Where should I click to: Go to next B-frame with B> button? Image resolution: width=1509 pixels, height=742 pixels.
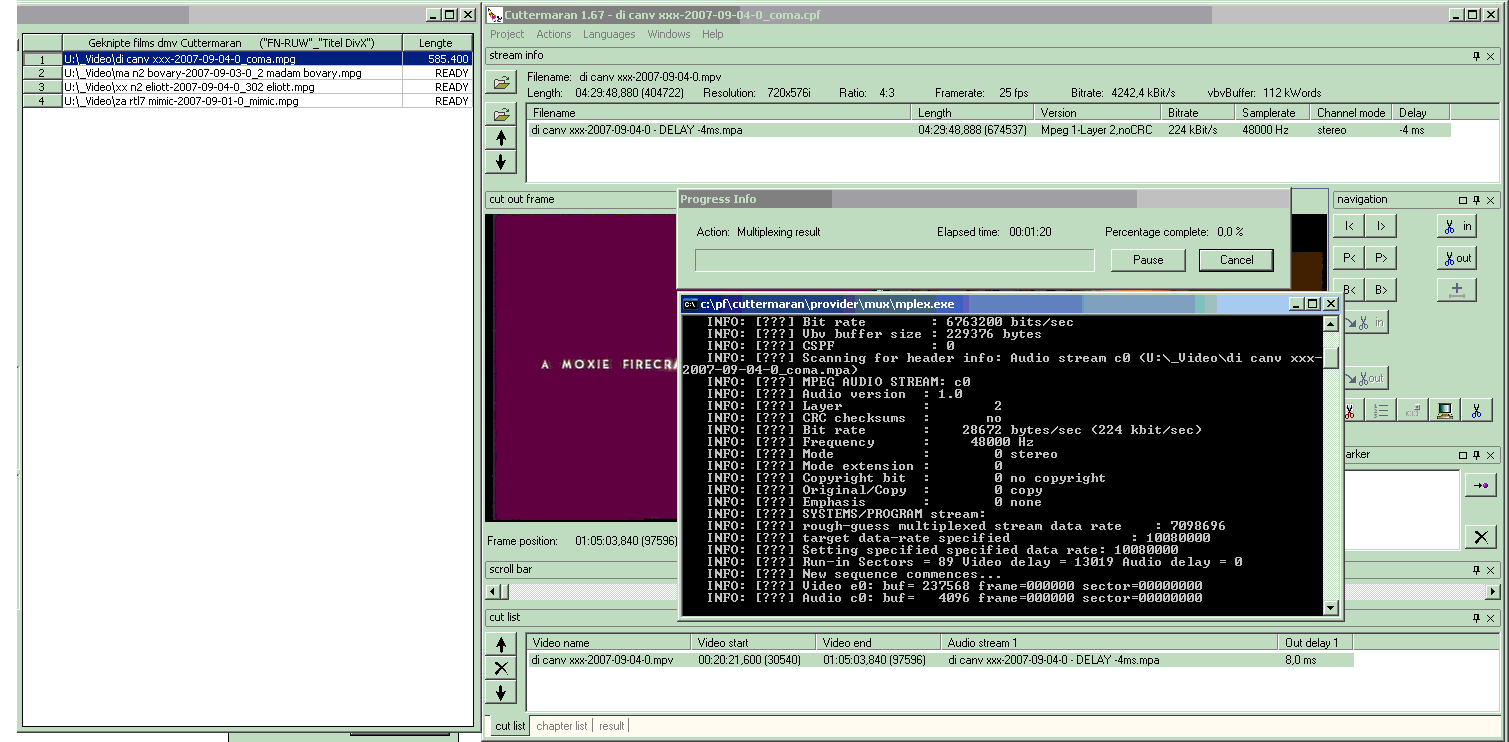pyautogui.click(x=1381, y=290)
